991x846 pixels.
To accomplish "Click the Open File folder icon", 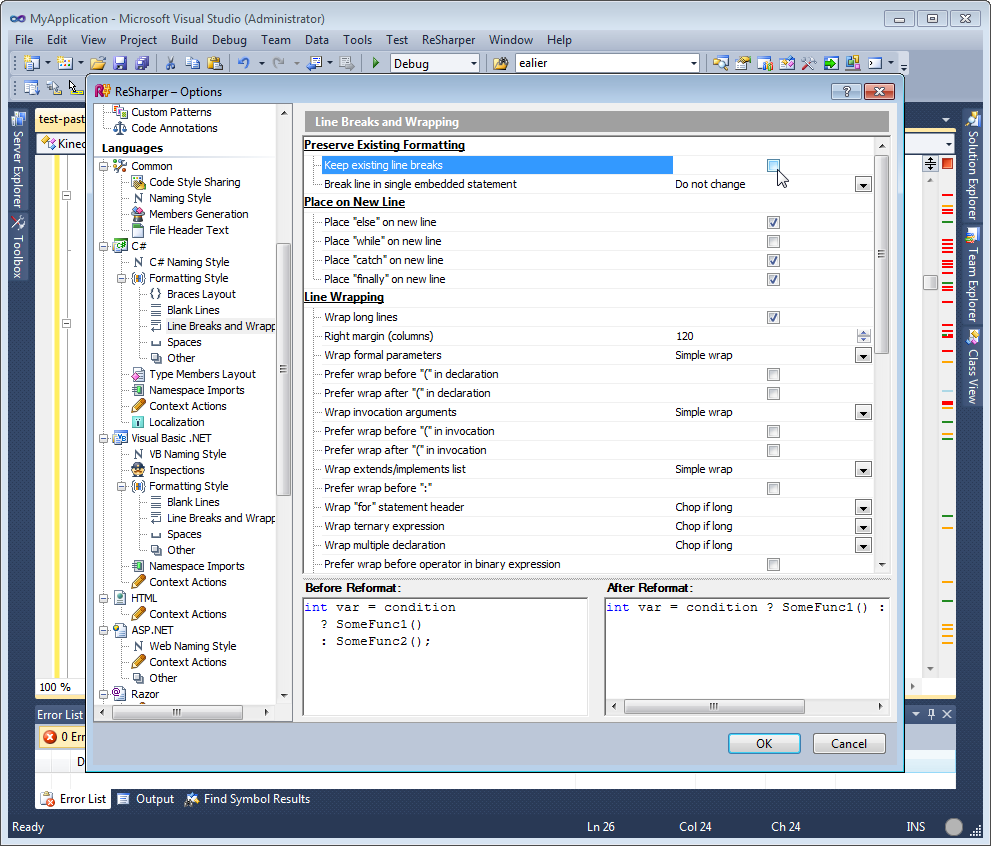I will pos(98,63).
